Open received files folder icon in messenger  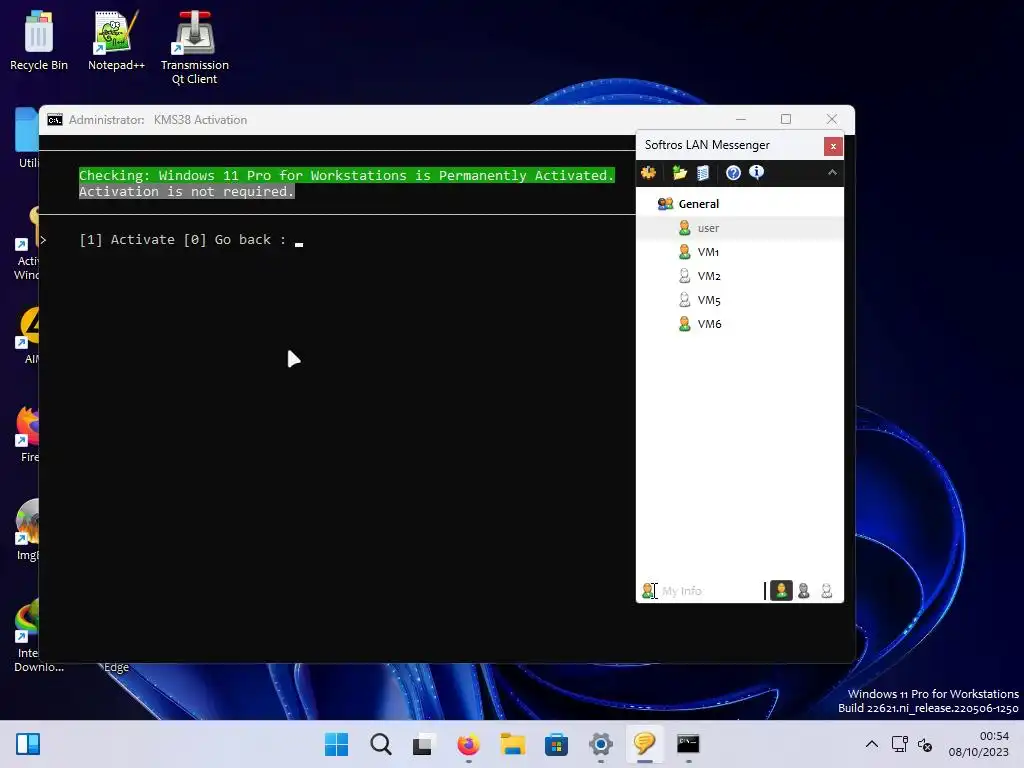point(680,173)
